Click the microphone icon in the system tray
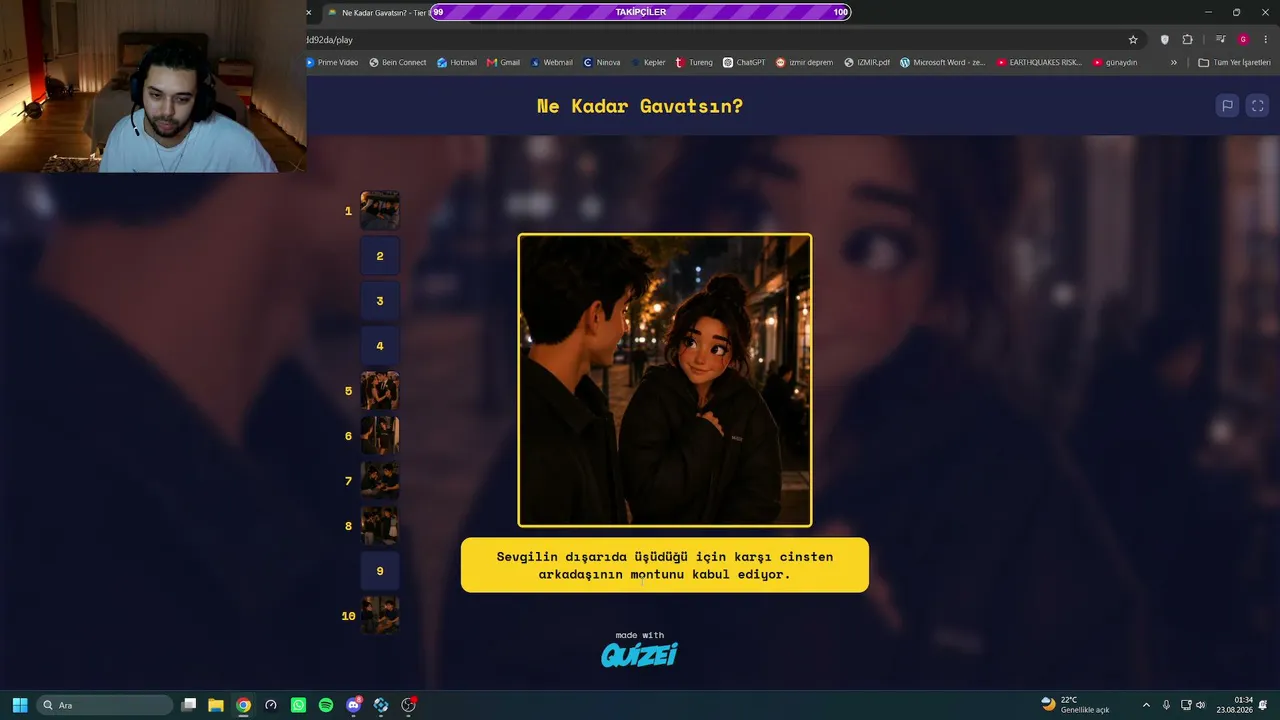Image resolution: width=1280 pixels, height=720 pixels. click(x=1166, y=705)
